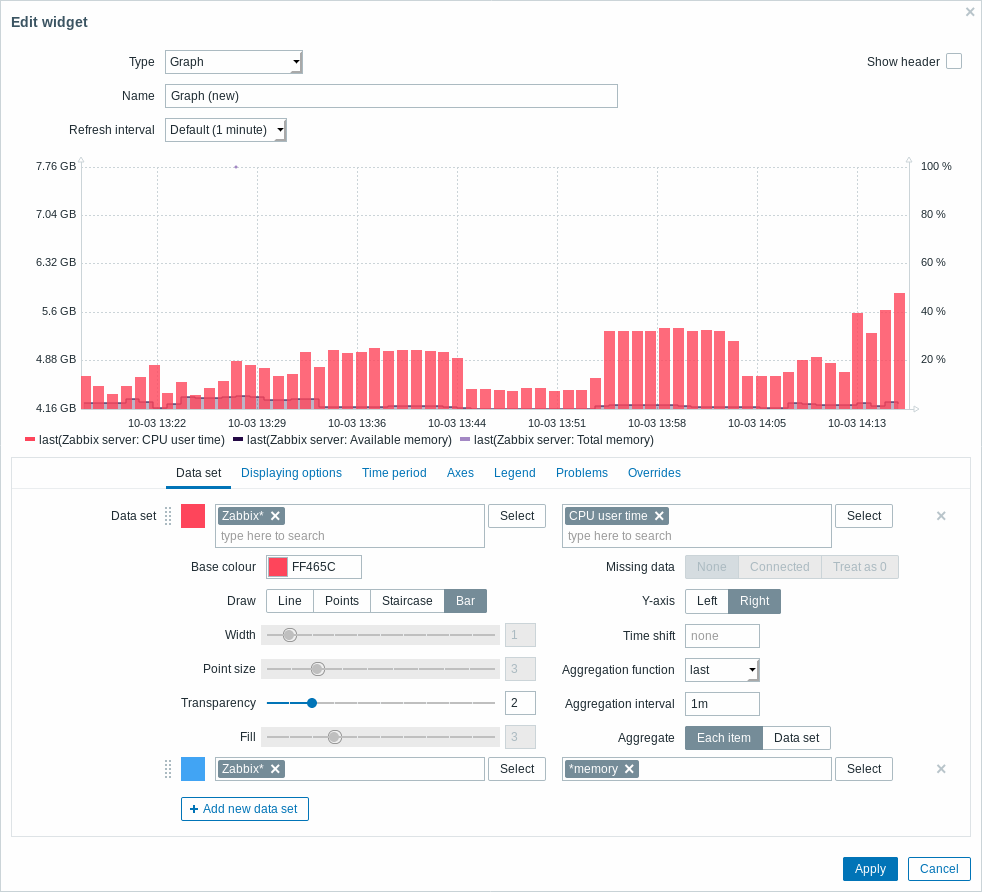Open the Overrides tab
The width and height of the screenshot is (982, 892).
point(654,473)
